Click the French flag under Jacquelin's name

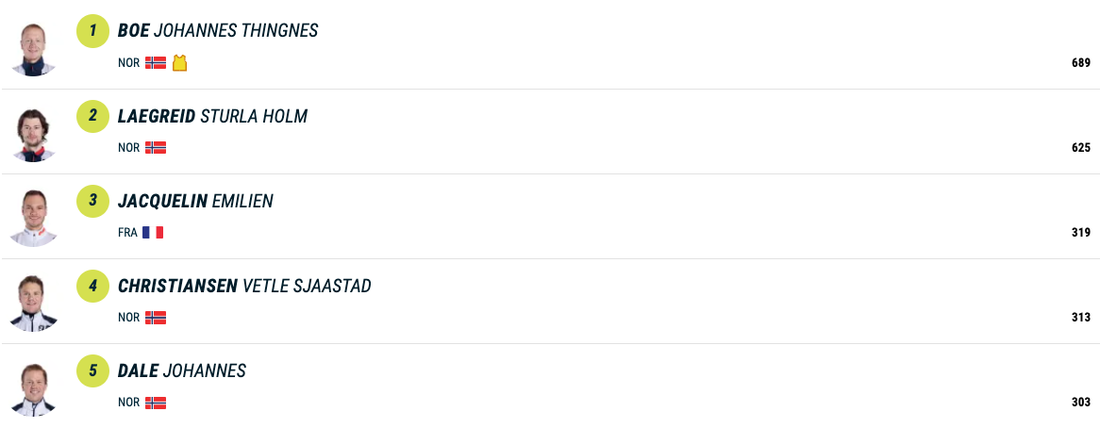[152, 233]
